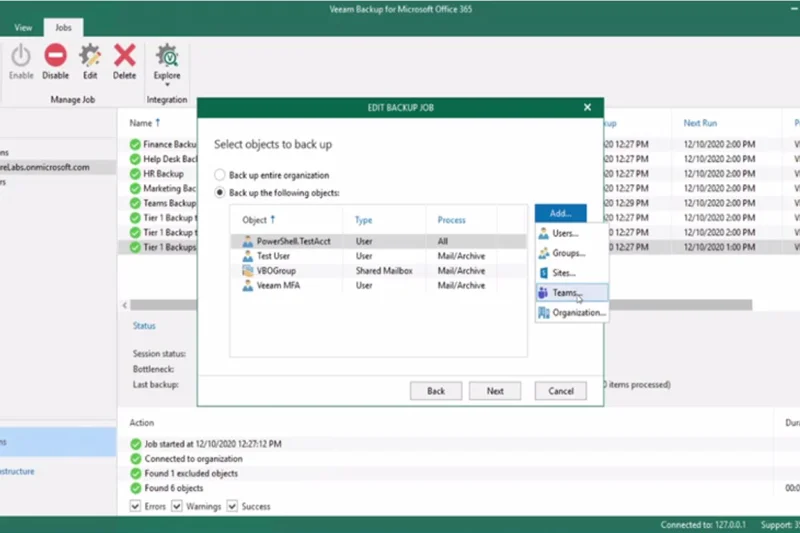Click the Organization building icon
This screenshot has height=533, width=800.
543,313
